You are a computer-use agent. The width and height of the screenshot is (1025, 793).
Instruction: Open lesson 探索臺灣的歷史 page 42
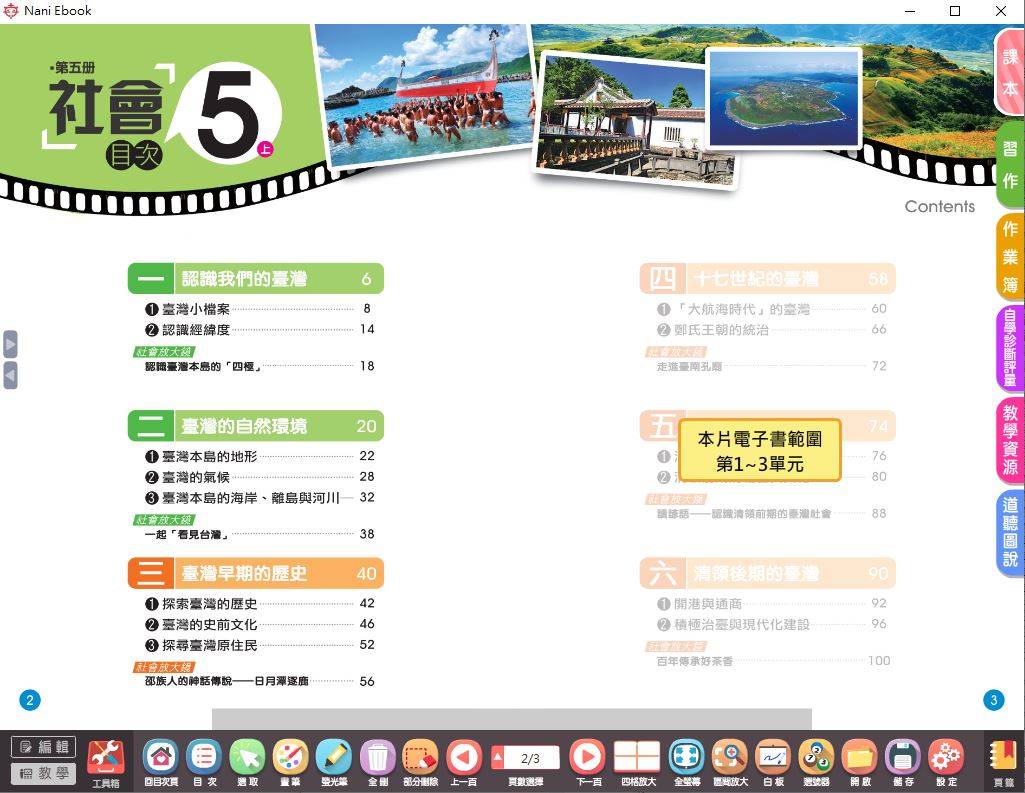tap(259, 603)
